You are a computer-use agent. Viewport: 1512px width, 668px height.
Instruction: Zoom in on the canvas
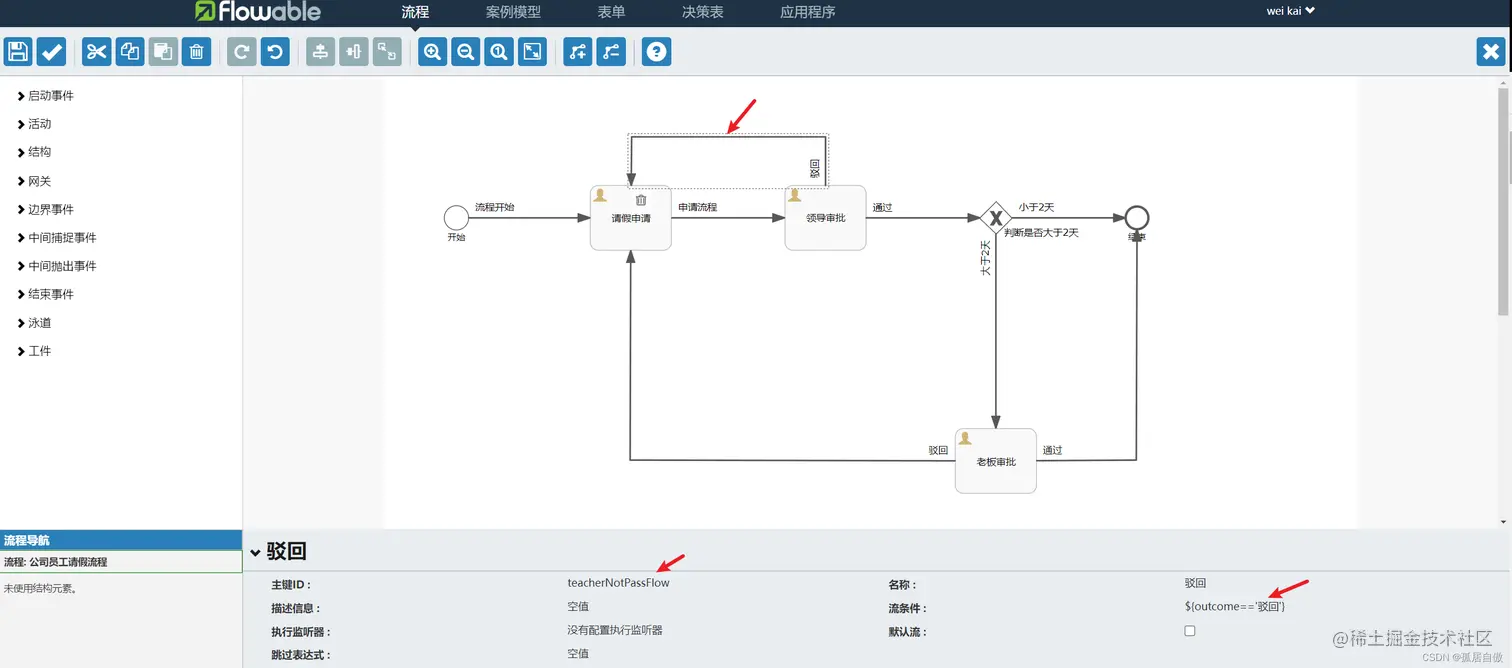(432, 52)
